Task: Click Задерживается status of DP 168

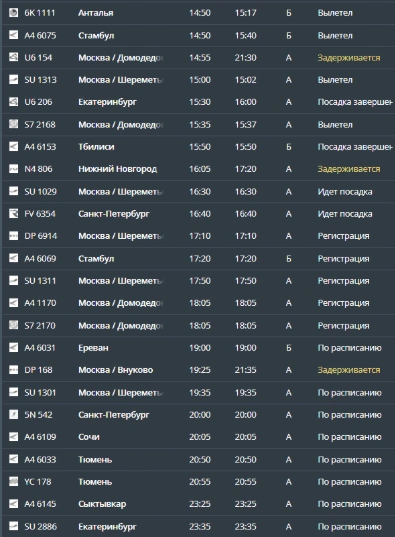Action: click(x=349, y=370)
